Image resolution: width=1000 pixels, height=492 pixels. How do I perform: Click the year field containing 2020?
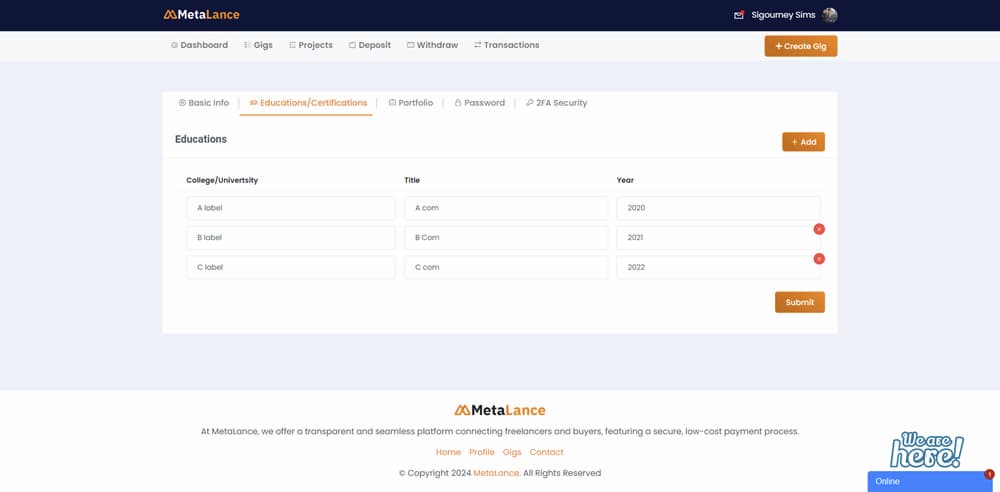719,208
